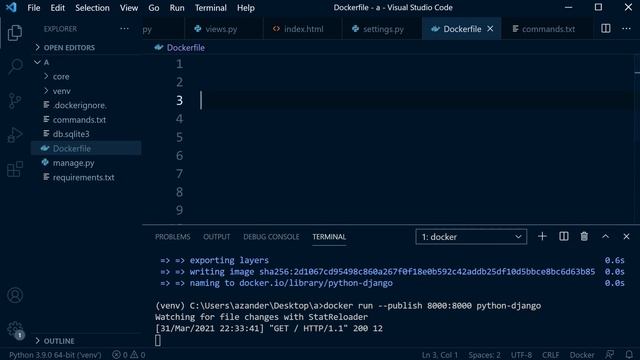Maximize the panel with up chevron
The height and width of the screenshot is (360, 640).
605,236
